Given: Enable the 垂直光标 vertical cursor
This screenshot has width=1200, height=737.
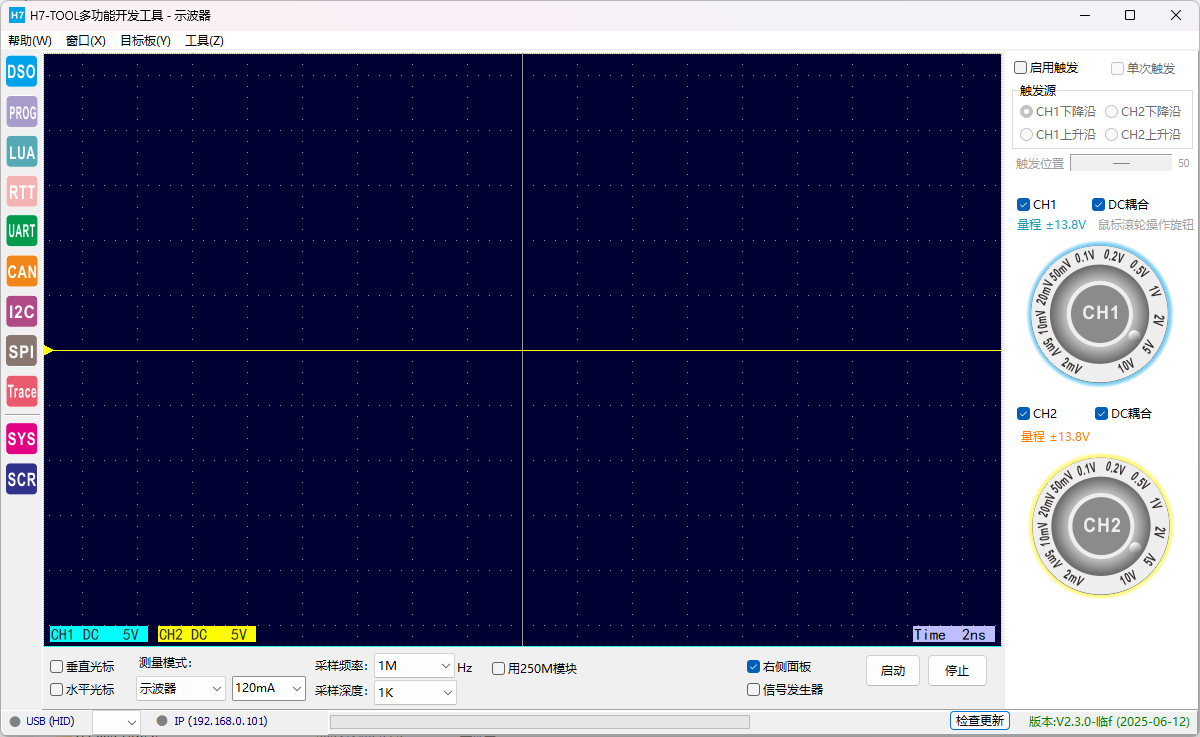Looking at the screenshot, I should coord(57,666).
